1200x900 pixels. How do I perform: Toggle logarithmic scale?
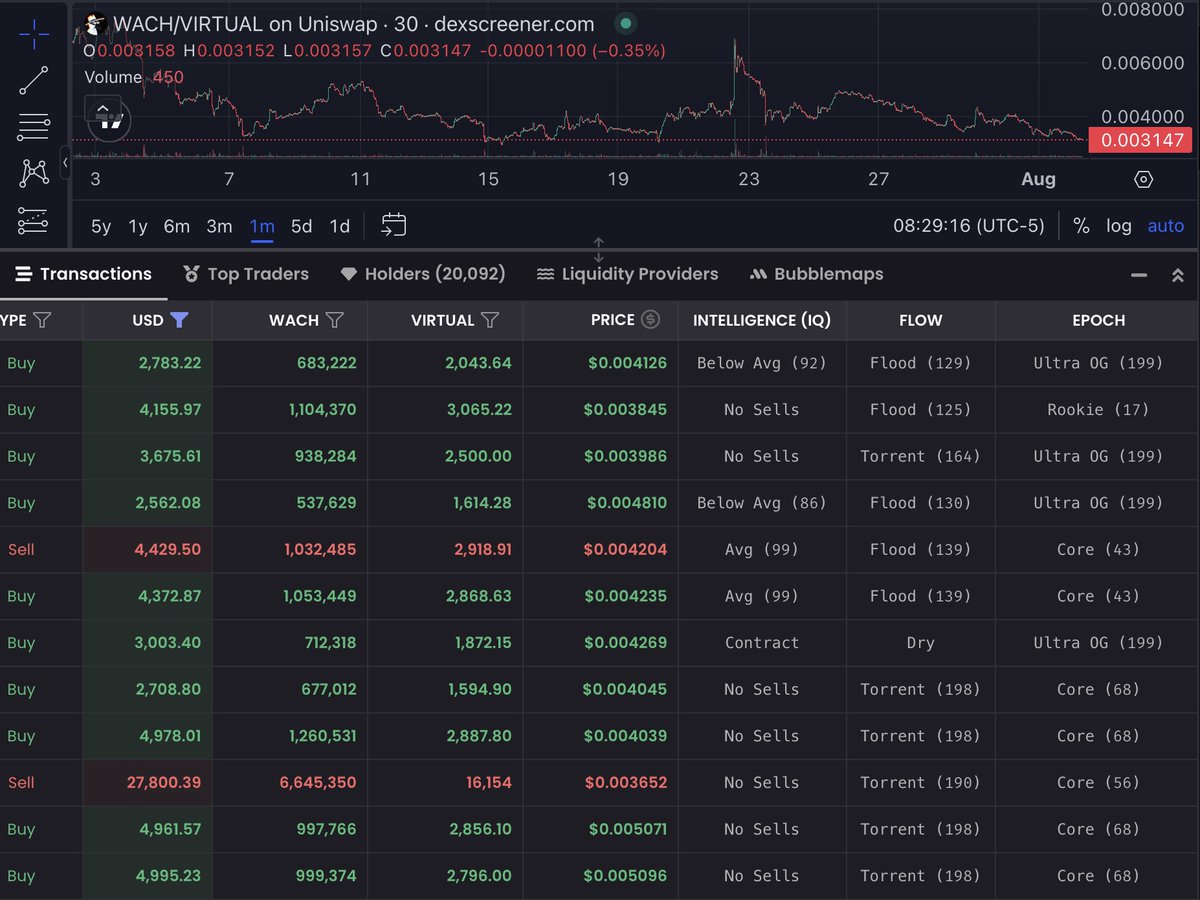[x=1118, y=226]
